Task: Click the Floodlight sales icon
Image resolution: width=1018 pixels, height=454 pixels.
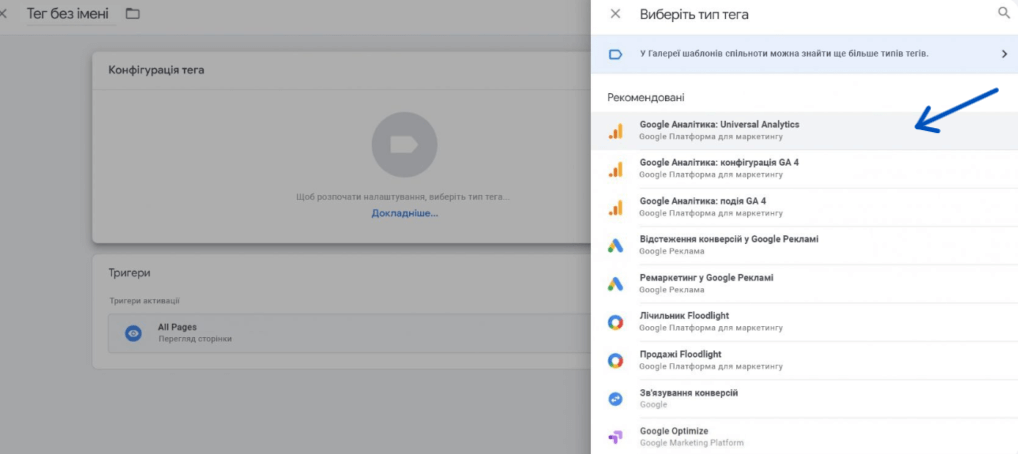Action: click(x=615, y=361)
